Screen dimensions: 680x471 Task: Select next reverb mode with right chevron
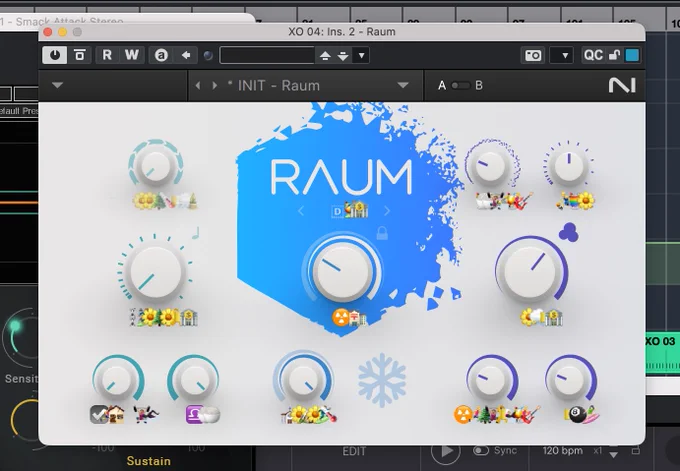tap(387, 211)
